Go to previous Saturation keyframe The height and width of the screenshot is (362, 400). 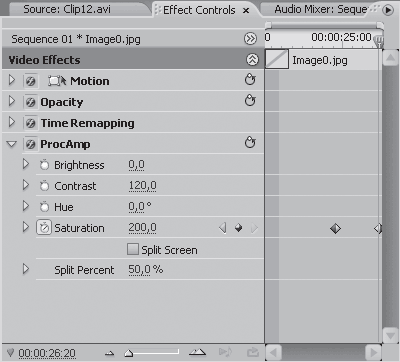coord(223,228)
